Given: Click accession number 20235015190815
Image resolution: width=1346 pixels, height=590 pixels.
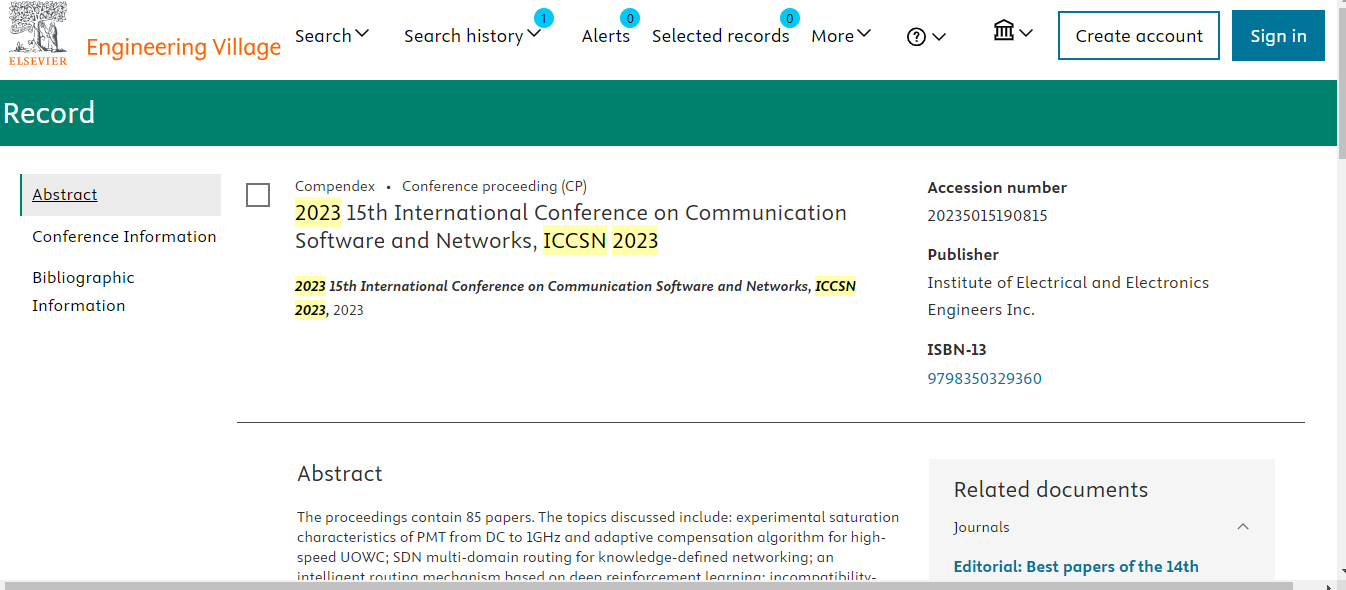Looking at the screenshot, I should [987, 215].
